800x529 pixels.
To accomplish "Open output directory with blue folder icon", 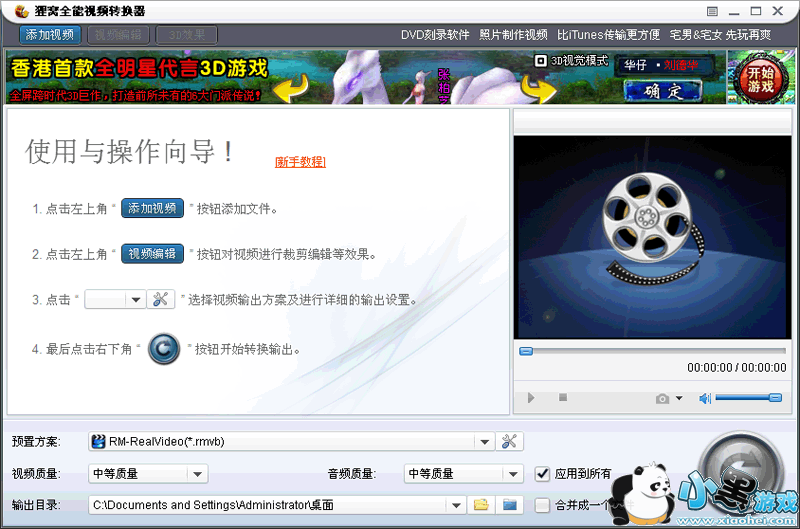I will click(510, 505).
